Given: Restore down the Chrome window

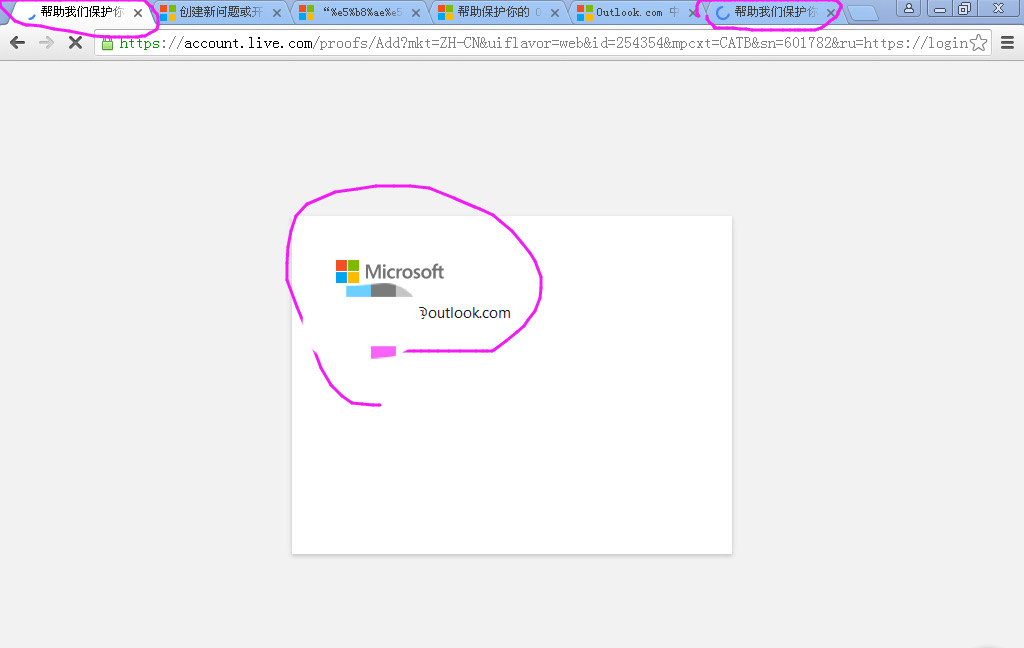Looking at the screenshot, I should 964,8.
